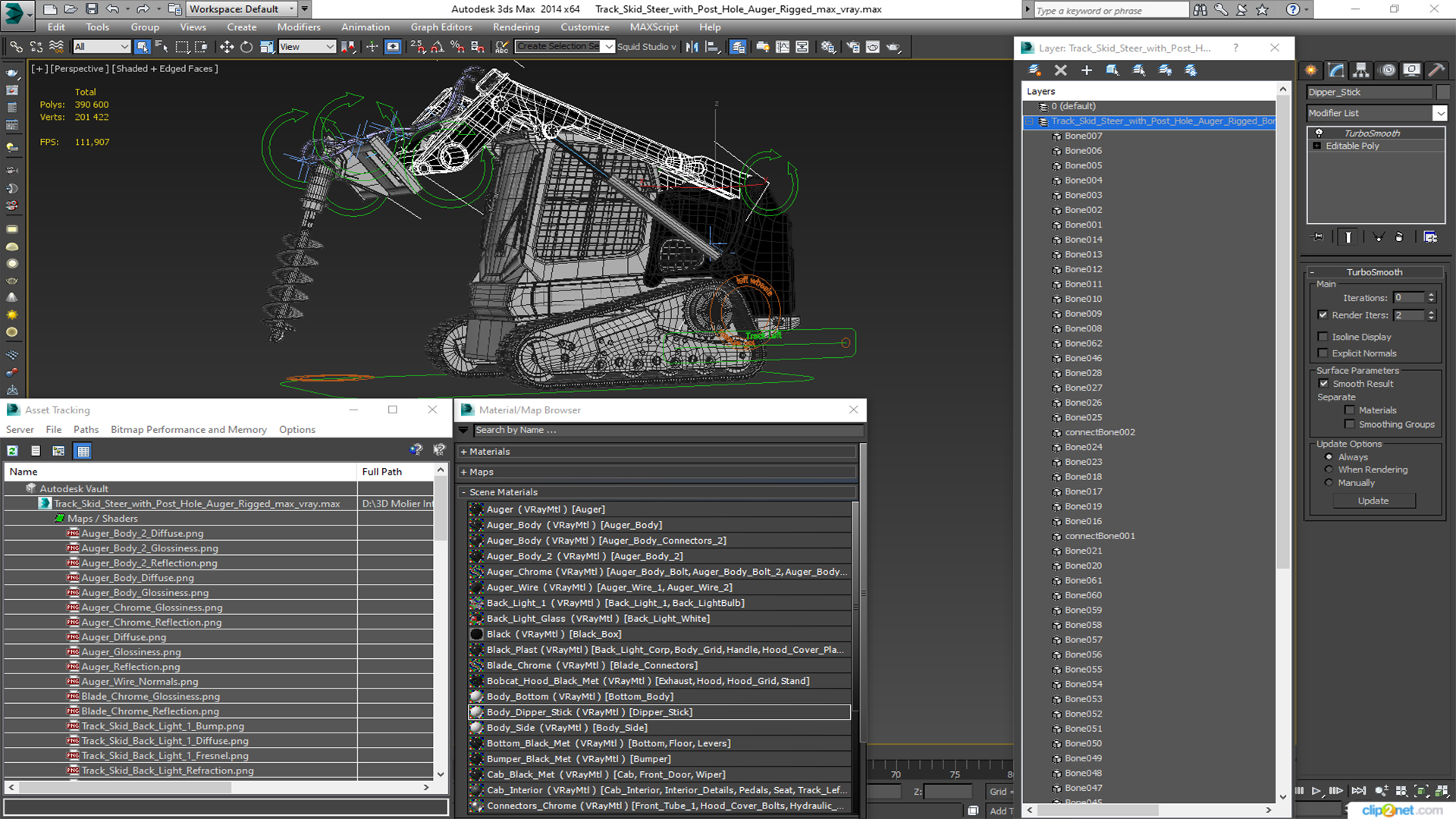This screenshot has height=819, width=1456.
Task: Open the Workspace Default dropdown
Action: (x=242, y=9)
